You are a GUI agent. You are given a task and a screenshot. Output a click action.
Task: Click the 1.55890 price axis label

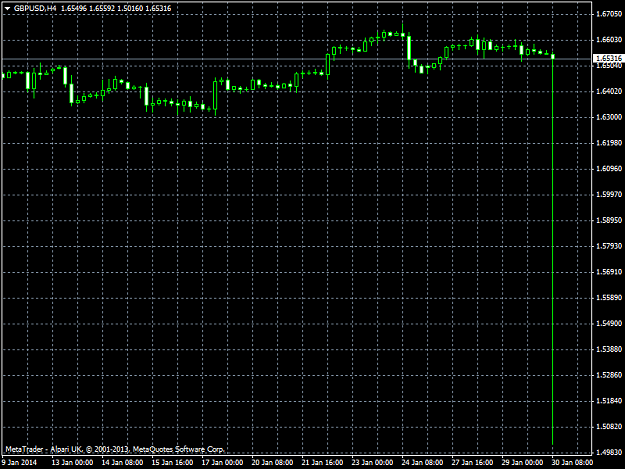[x=609, y=298]
